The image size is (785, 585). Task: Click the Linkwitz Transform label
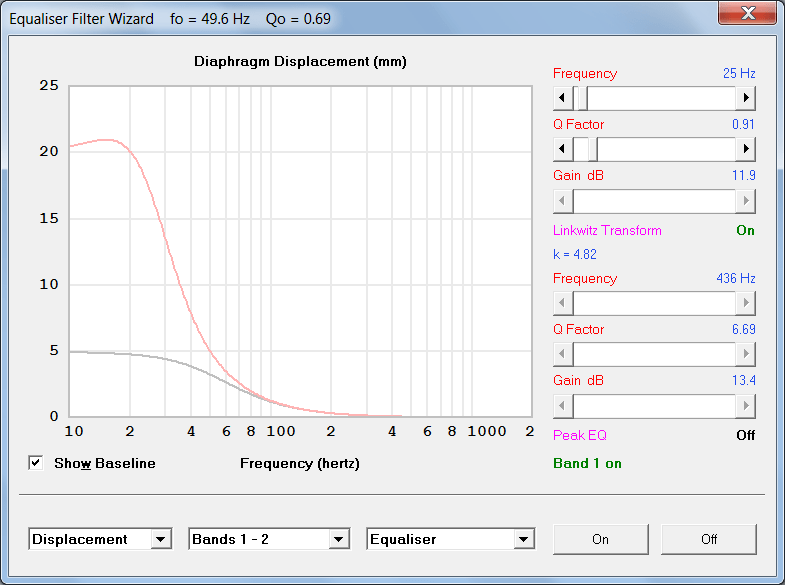point(607,230)
